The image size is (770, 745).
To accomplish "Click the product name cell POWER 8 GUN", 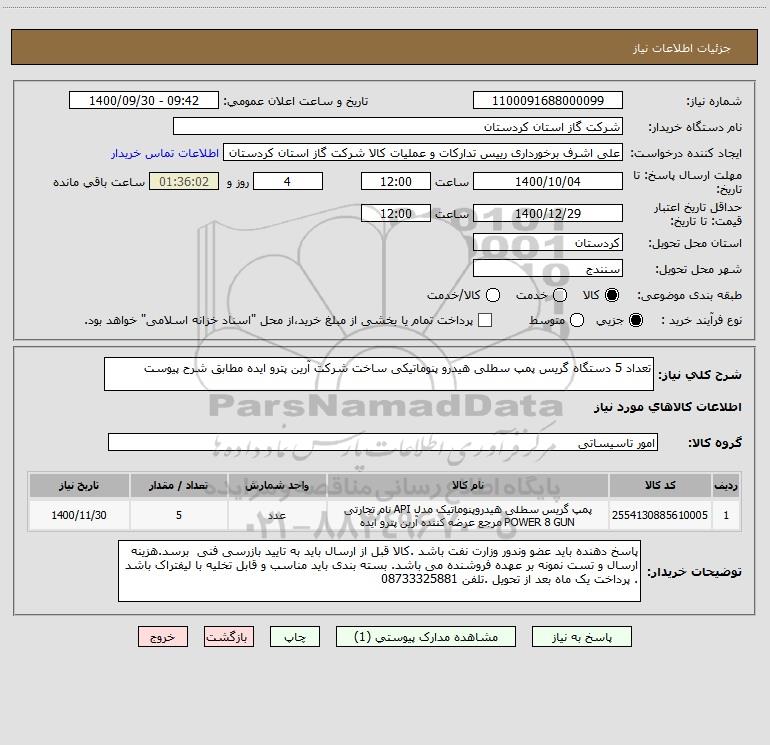I will click(x=468, y=516).
